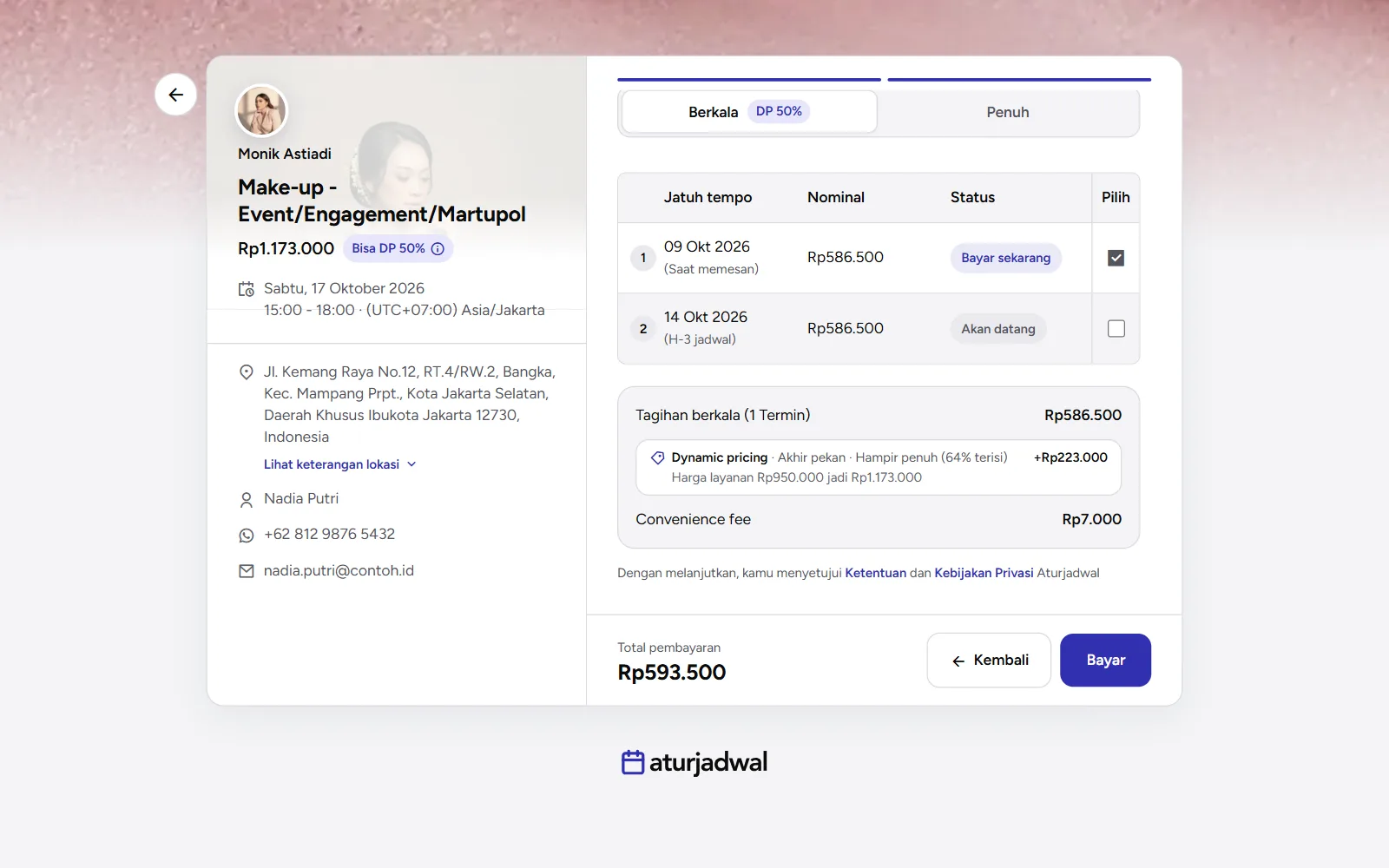The image size is (1389, 868).
Task: Click the second progress step bar
Action: (x=1019, y=80)
